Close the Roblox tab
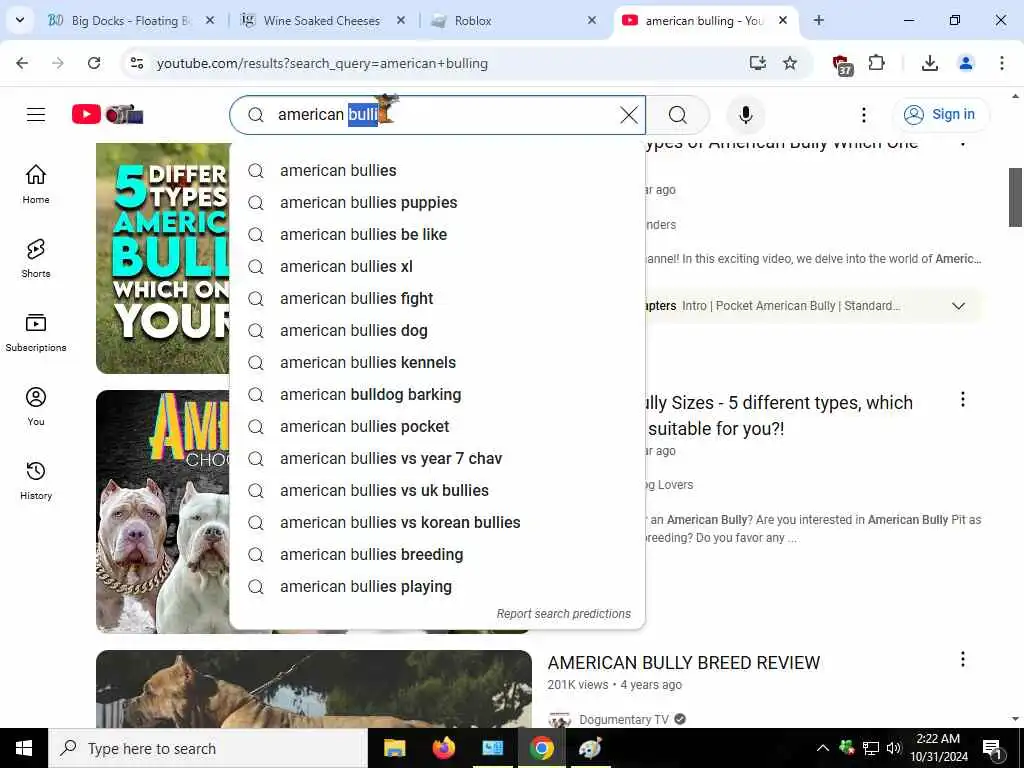Screen dimensions: 1024x768 point(592,21)
